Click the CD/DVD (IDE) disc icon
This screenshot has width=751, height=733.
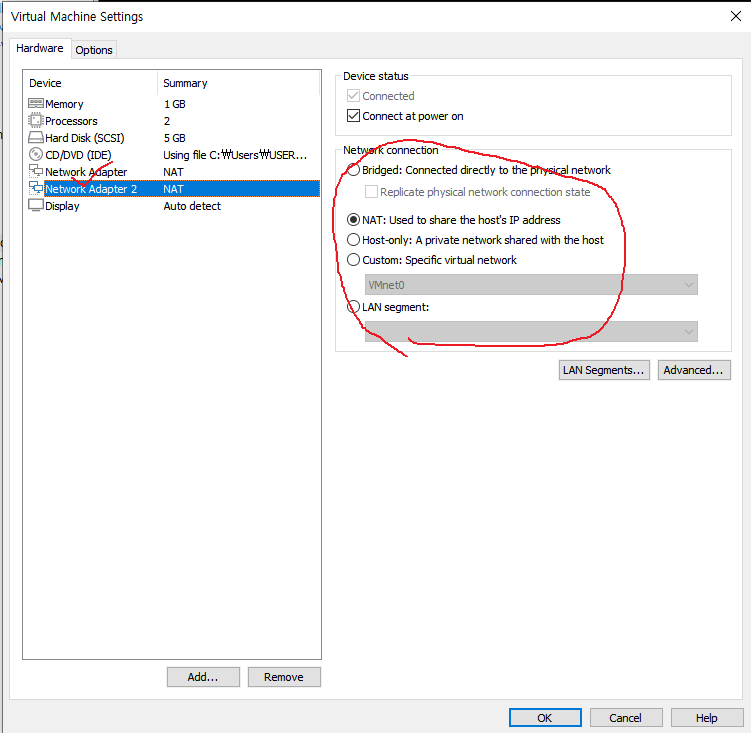coord(36,154)
